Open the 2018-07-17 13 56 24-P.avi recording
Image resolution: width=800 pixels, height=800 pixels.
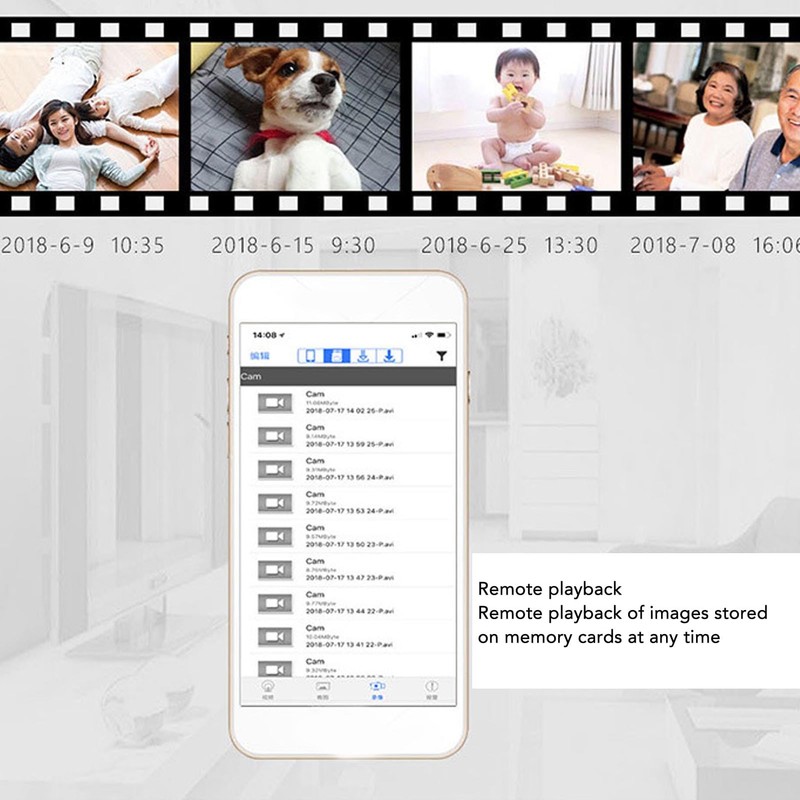tap(350, 478)
